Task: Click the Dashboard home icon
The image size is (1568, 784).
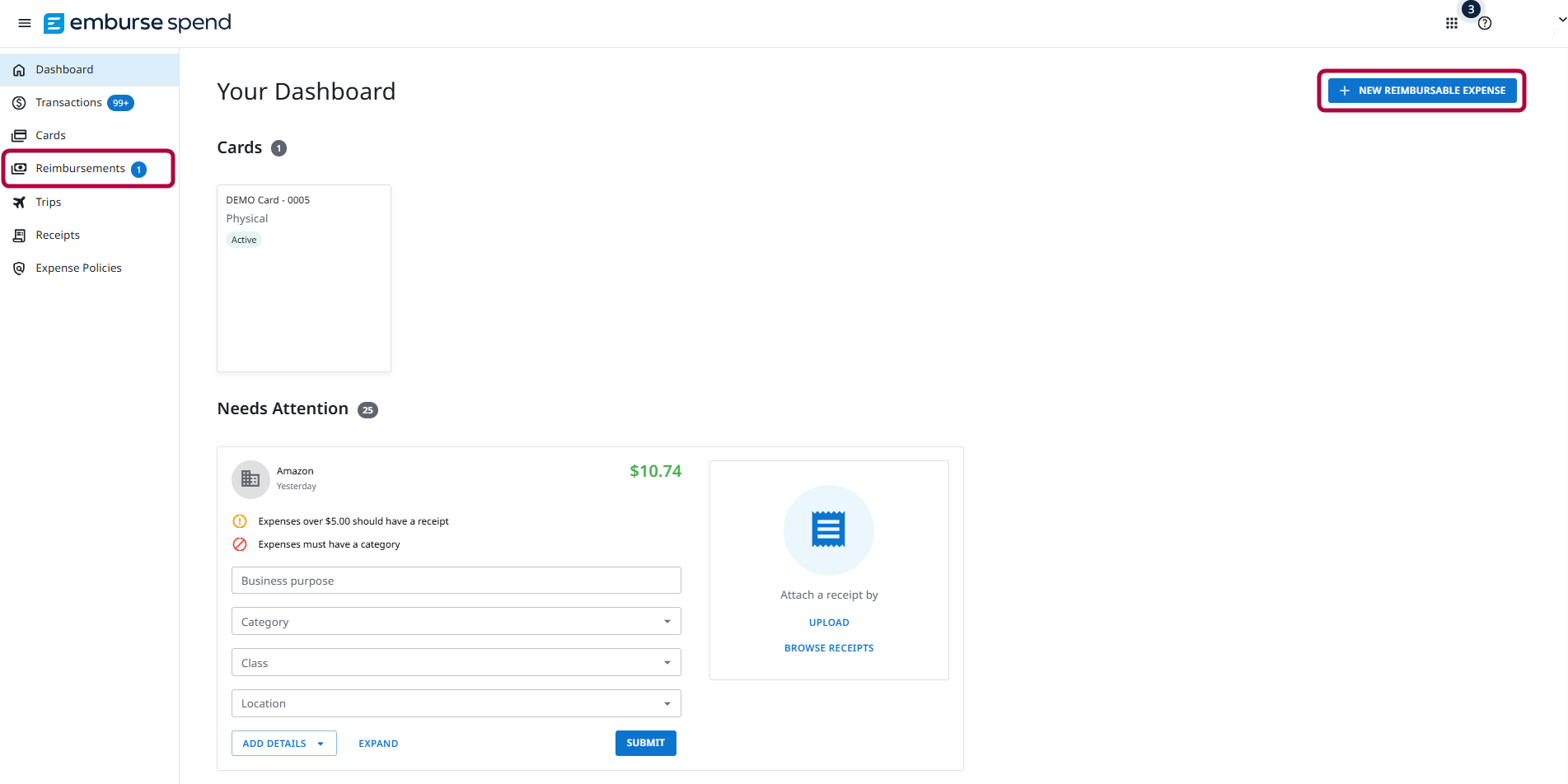Action: coord(19,70)
